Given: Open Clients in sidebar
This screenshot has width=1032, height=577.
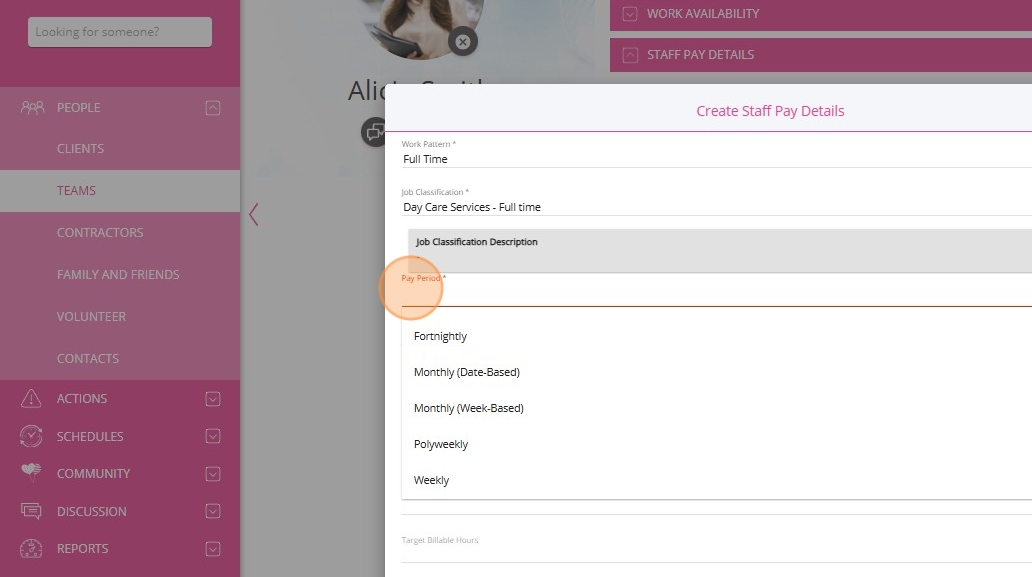Looking at the screenshot, I should click(x=120, y=149).
